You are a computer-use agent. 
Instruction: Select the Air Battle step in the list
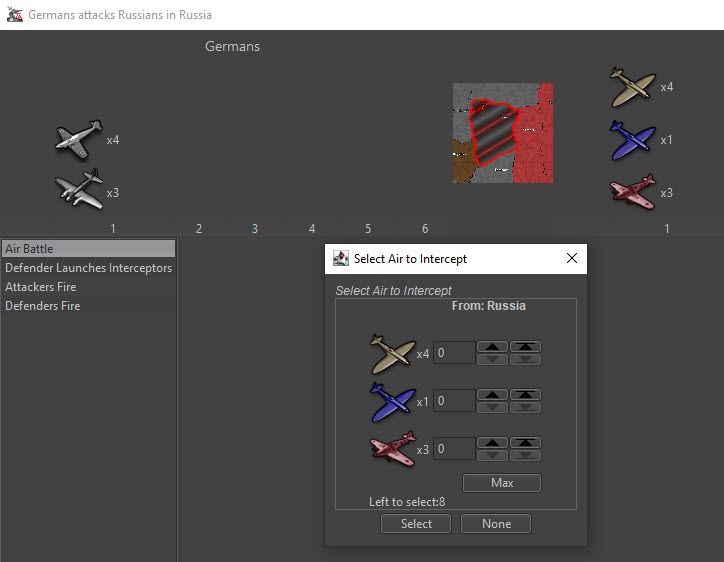click(88, 249)
